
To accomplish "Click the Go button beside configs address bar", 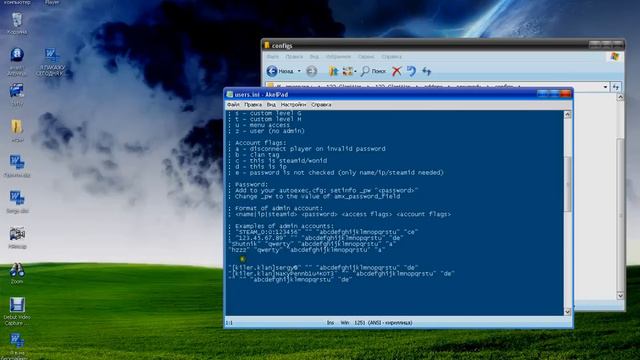I will coord(616,87).
